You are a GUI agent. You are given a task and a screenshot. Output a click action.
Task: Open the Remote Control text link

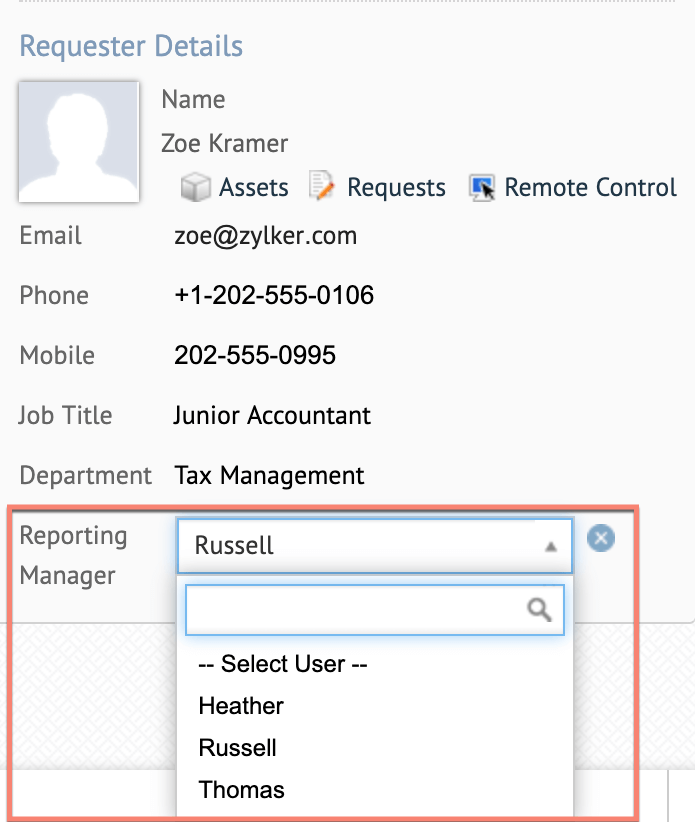590,188
